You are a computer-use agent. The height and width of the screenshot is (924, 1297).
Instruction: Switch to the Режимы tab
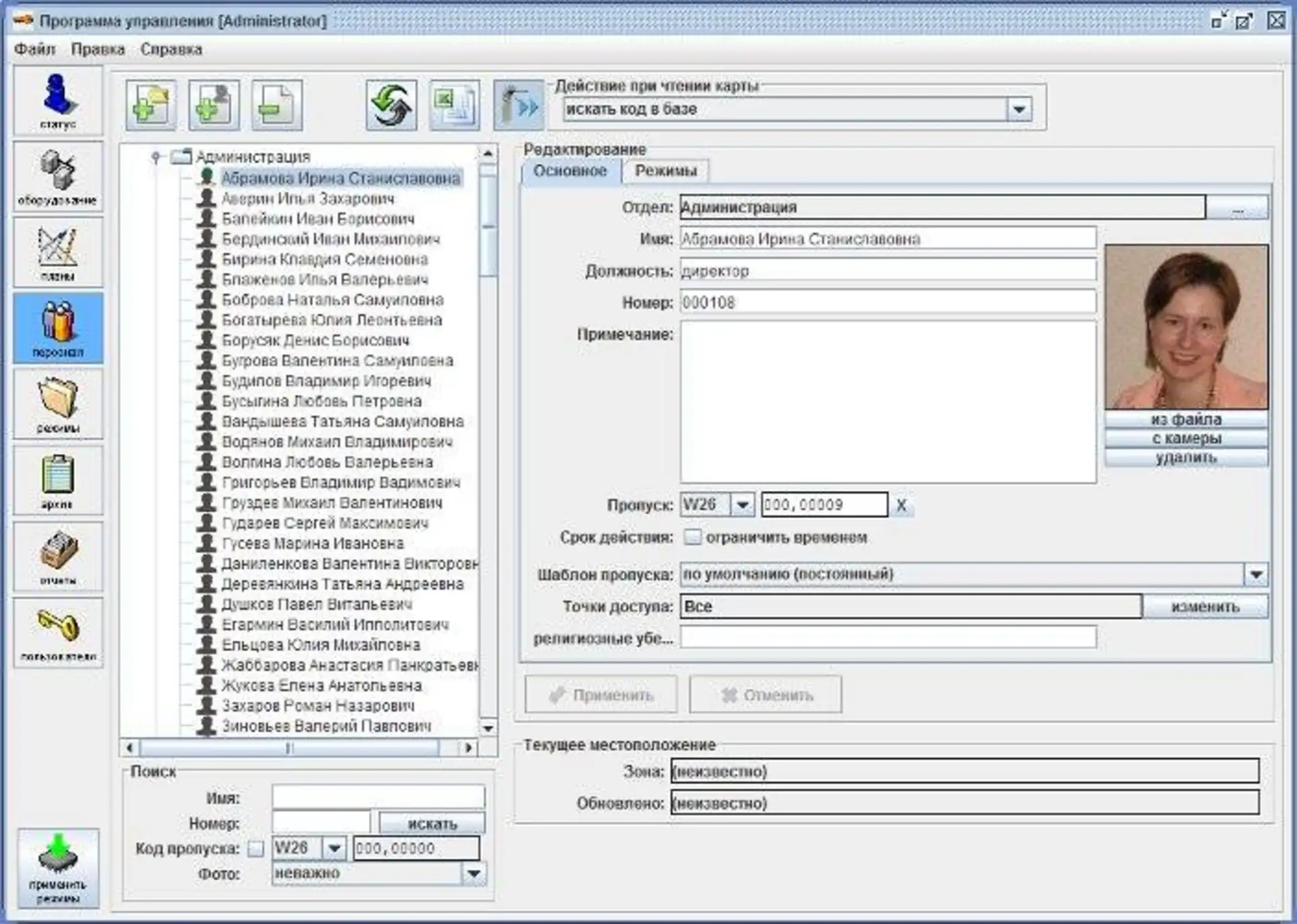coord(665,171)
